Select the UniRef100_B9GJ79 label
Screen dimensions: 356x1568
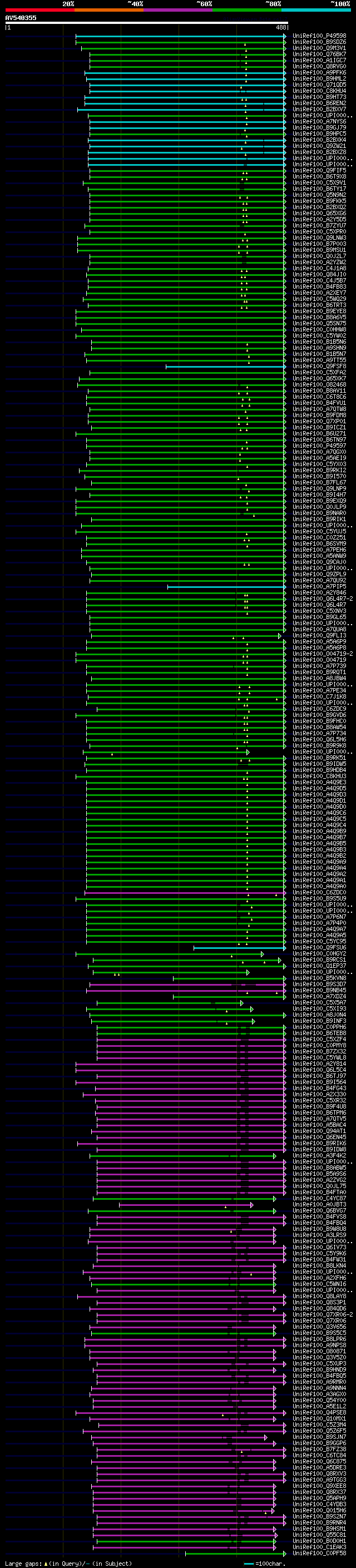click(x=319, y=128)
